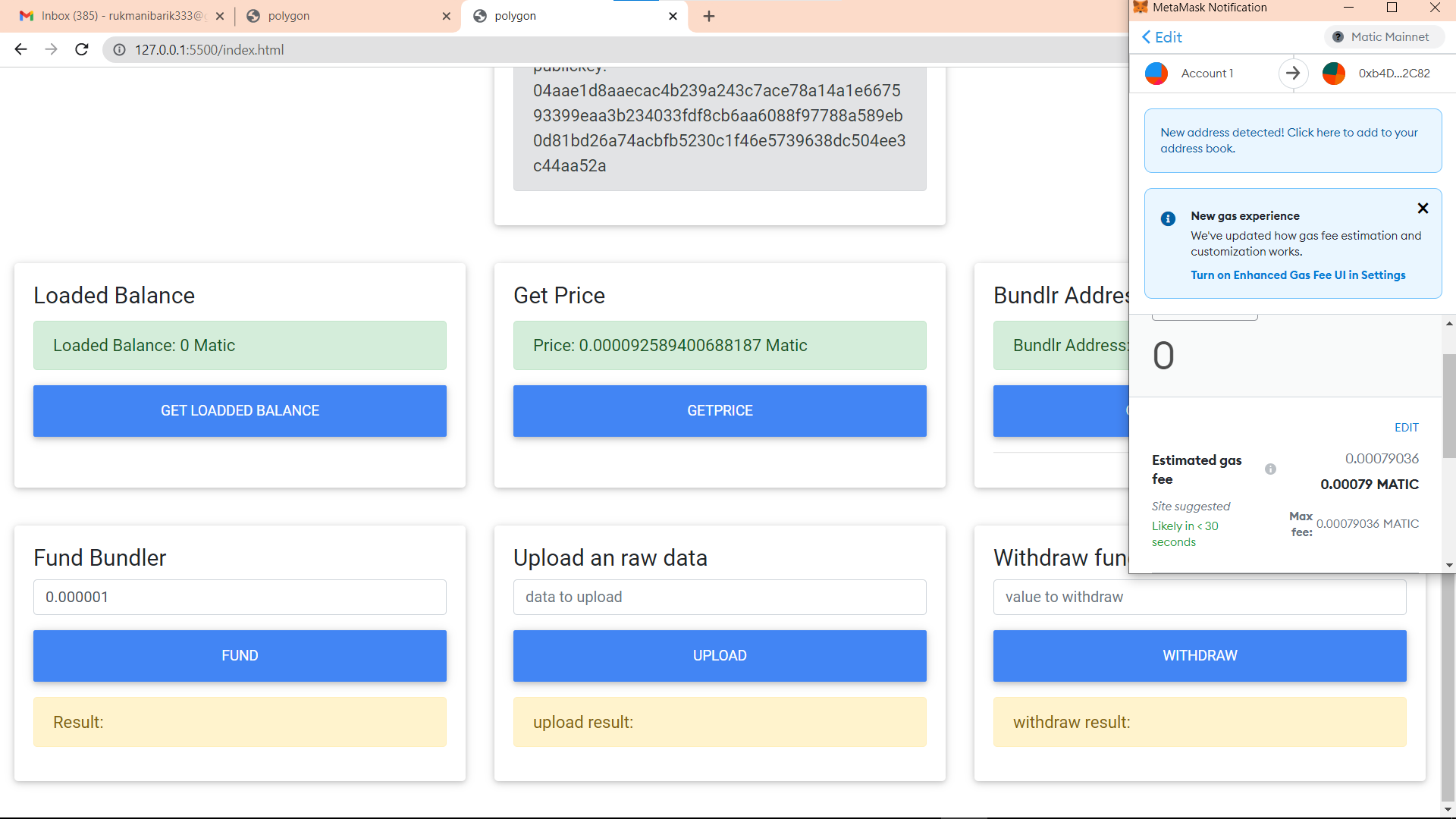Click the FUND button
This screenshot has height=819, width=1456.
(240, 656)
